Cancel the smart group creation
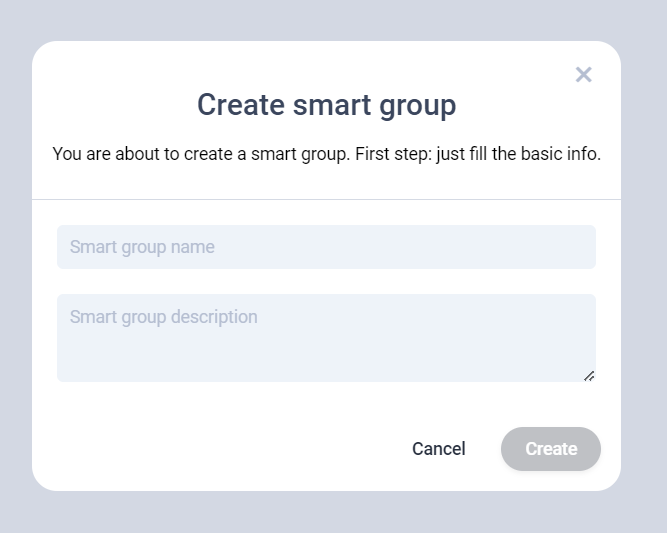The width and height of the screenshot is (667, 533). (438, 449)
